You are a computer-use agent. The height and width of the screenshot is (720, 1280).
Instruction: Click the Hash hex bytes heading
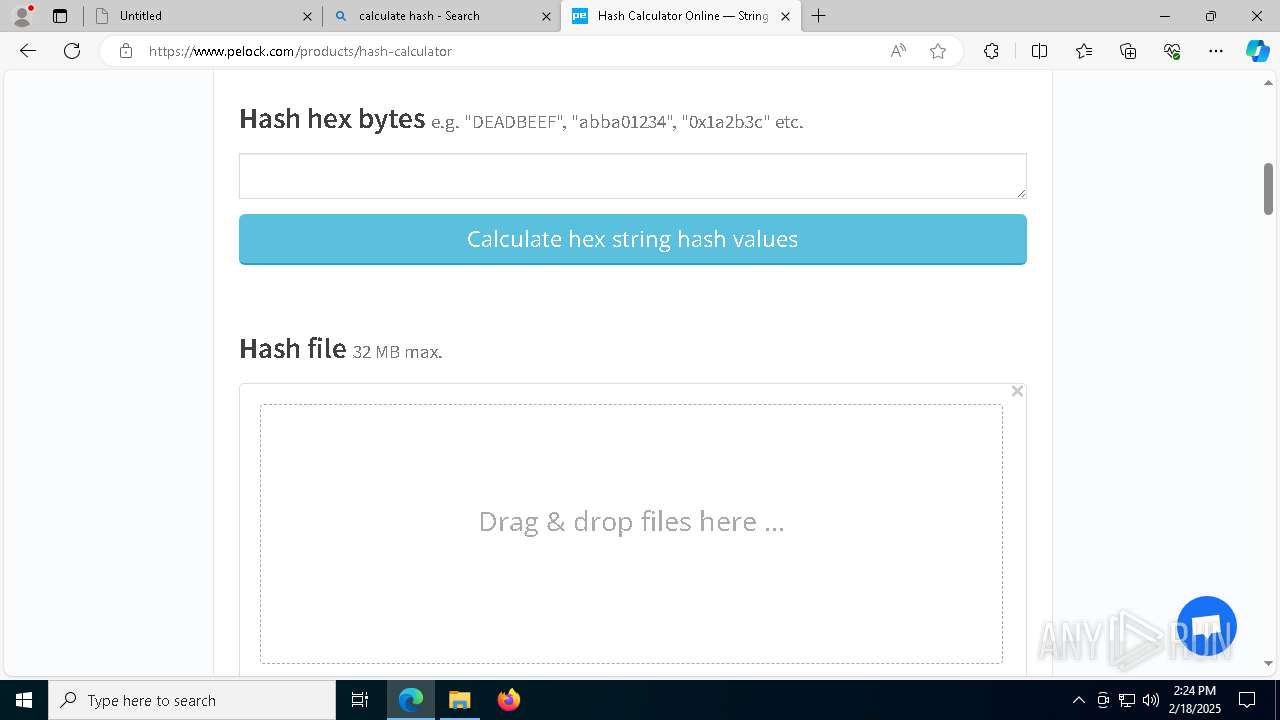click(332, 119)
